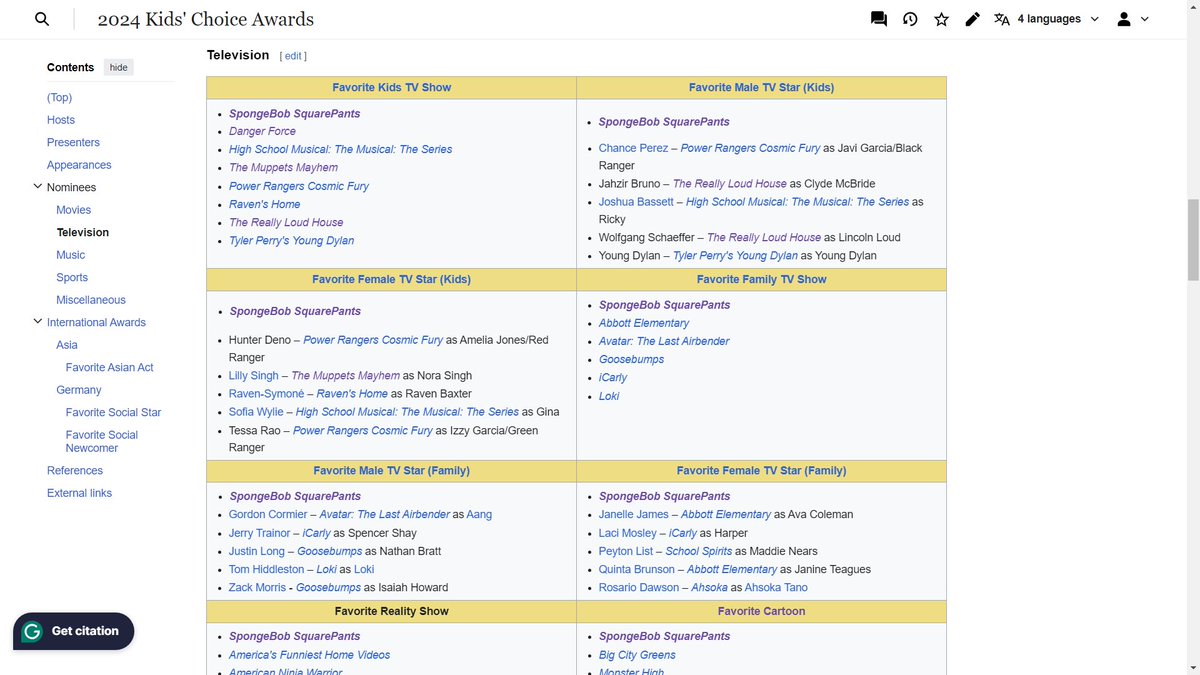Viewport: 1200px width, 675px height.
Task: Edit the page with pencil icon
Action: (972, 19)
